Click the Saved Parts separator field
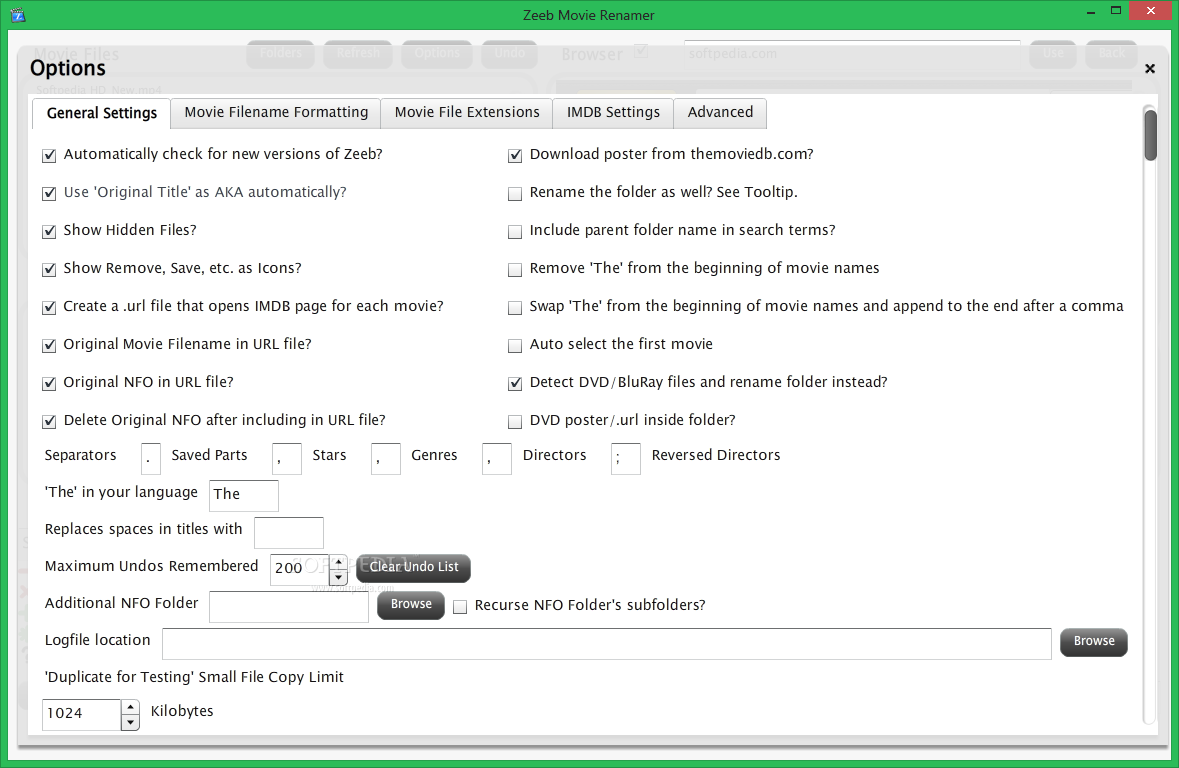The width and height of the screenshot is (1179, 768). [x=150, y=459]
